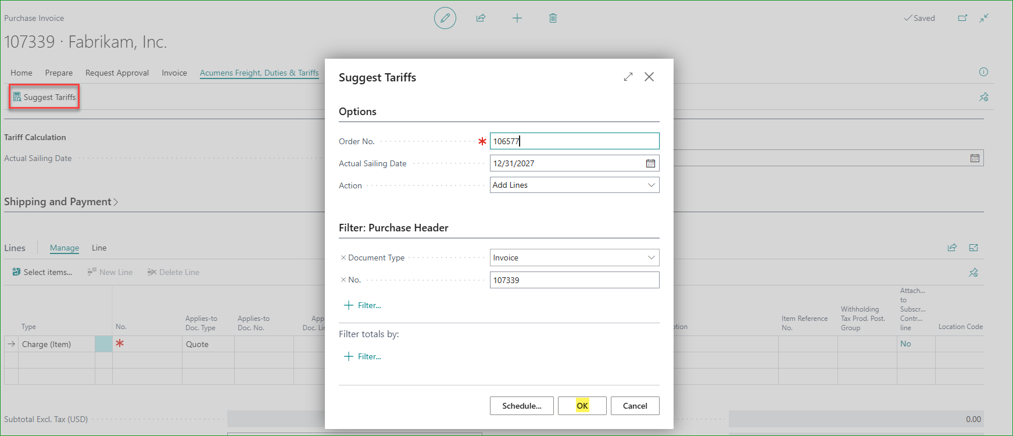Open calendar picker in Tariff Calculation field
The image size is (1013, 436).
coord(975,158)
